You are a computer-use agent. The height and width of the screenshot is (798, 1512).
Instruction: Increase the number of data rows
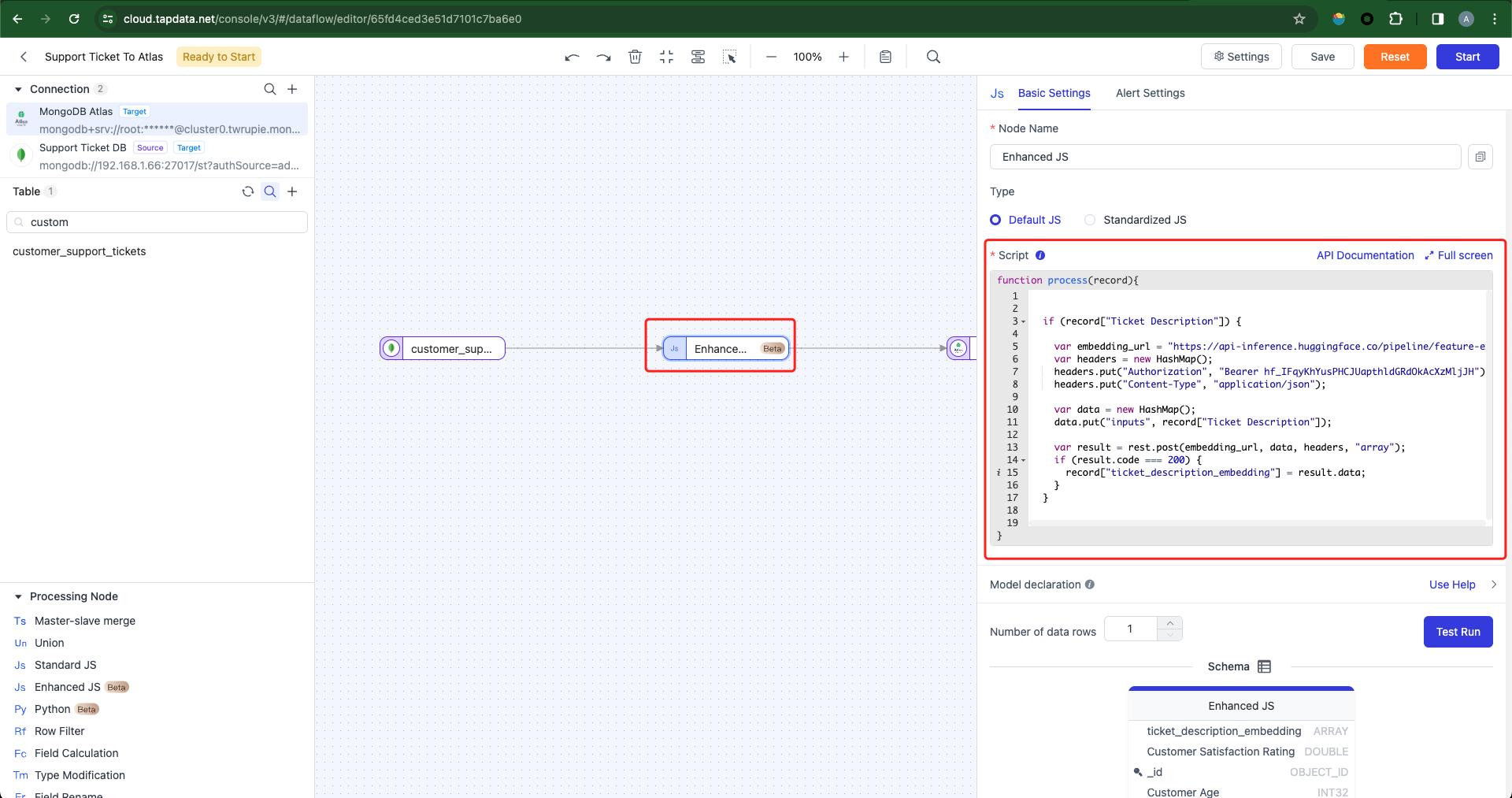pyautogui.click(x=1169, y=623)
